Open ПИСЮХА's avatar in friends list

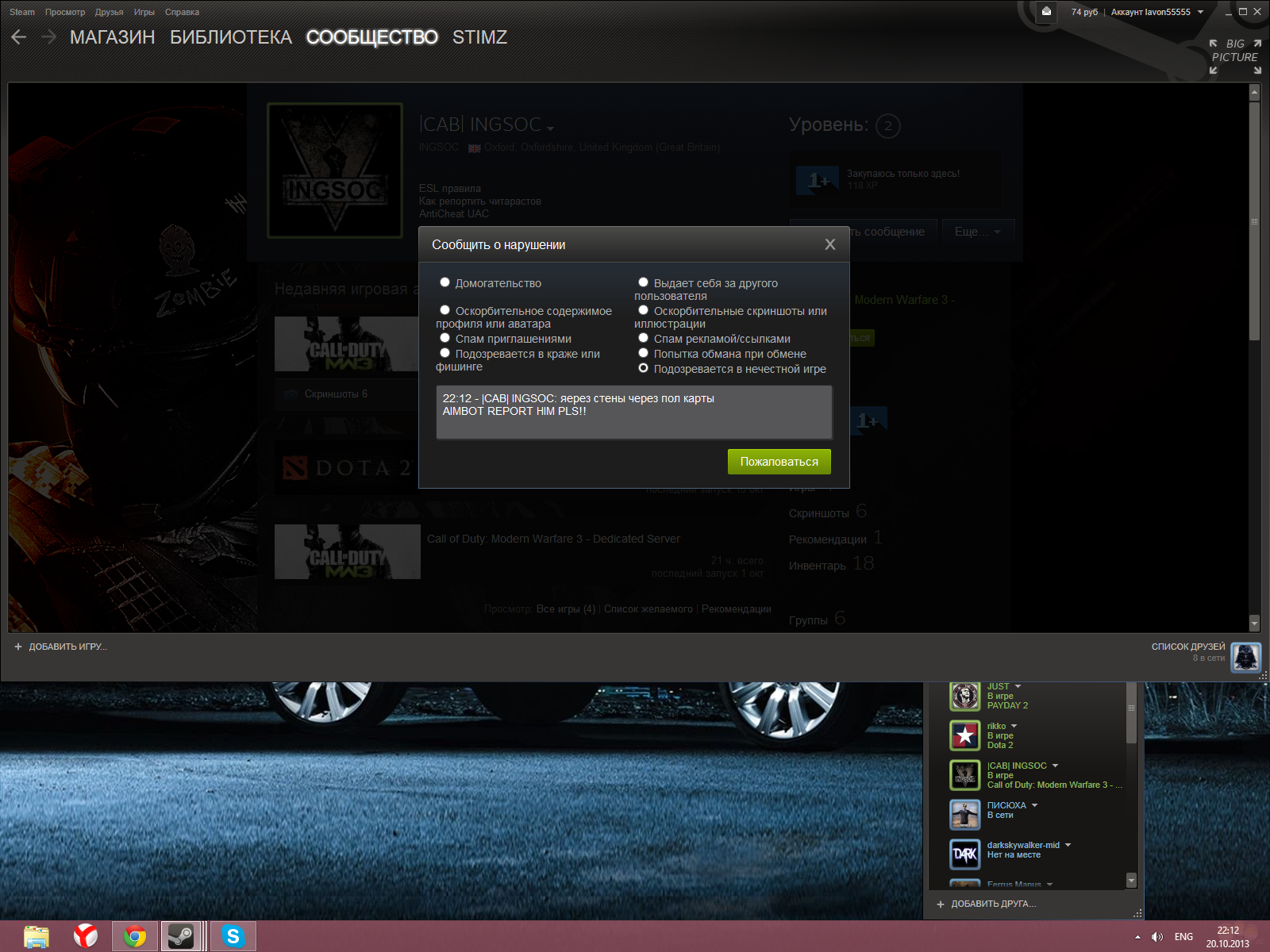965,815
